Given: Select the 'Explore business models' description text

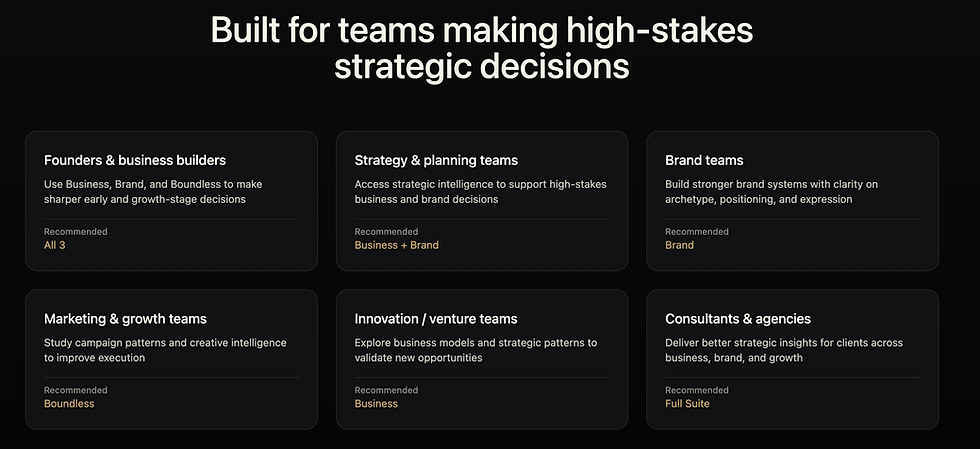Looking at the screenshot, I should point(476,350).
